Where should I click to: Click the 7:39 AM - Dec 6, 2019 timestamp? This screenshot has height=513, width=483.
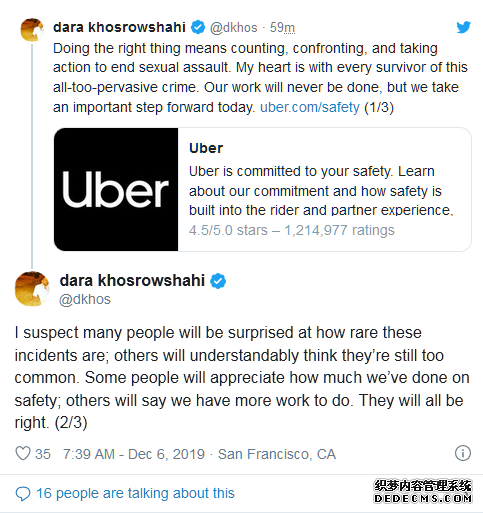[x=134, y=454]
